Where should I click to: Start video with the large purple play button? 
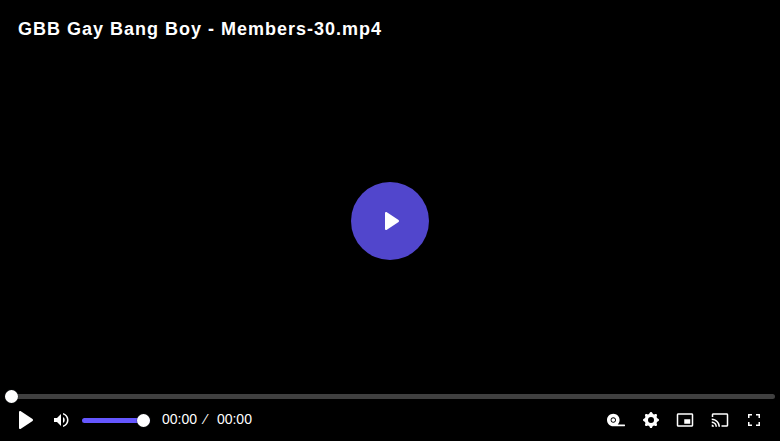390,221
